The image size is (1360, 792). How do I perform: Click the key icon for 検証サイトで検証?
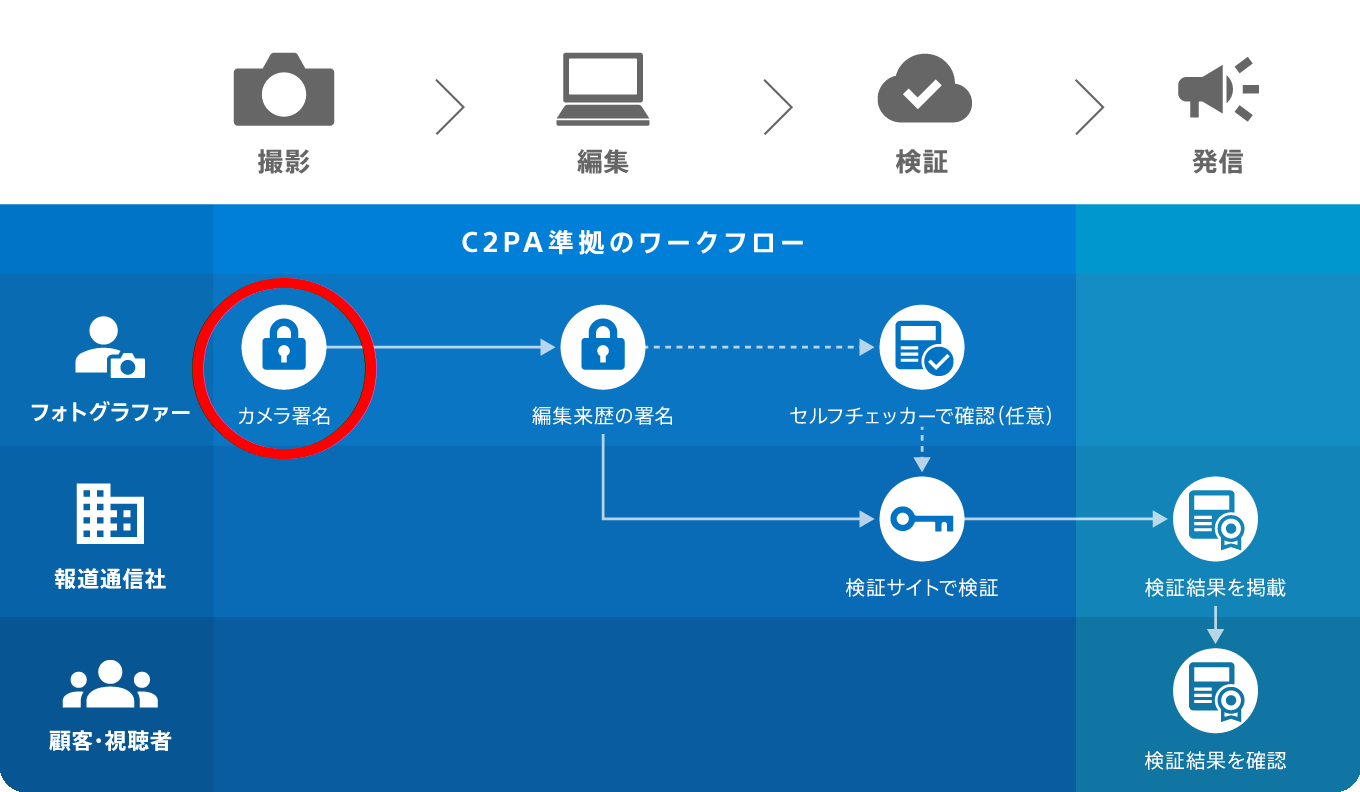tap(922, 519)
